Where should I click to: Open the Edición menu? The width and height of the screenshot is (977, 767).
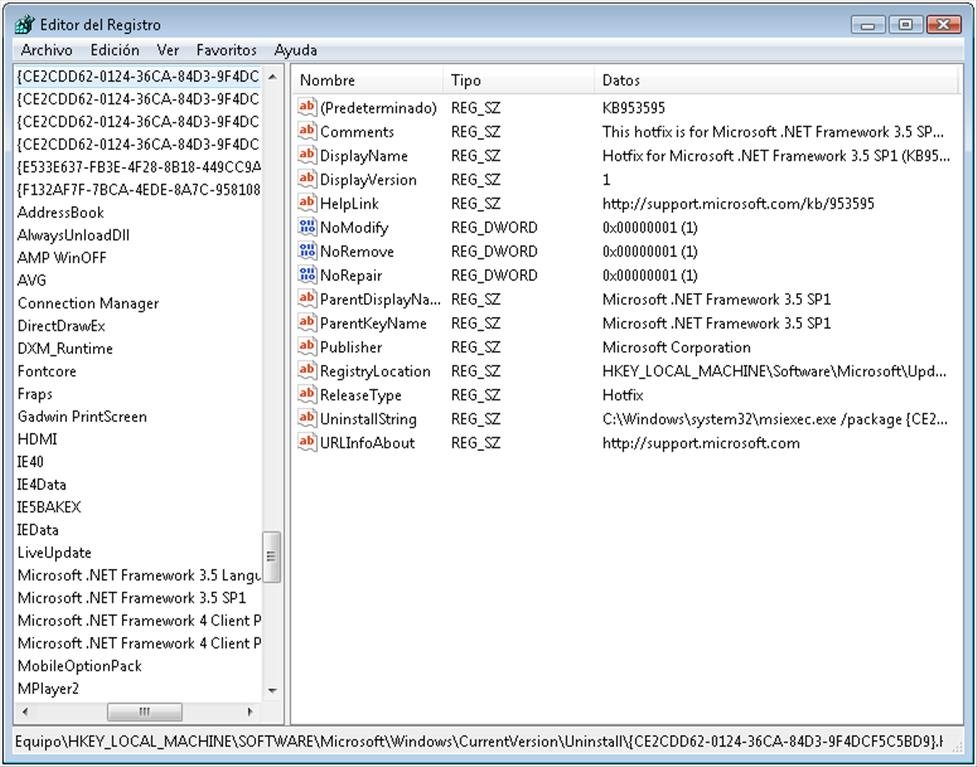(115, 50)
